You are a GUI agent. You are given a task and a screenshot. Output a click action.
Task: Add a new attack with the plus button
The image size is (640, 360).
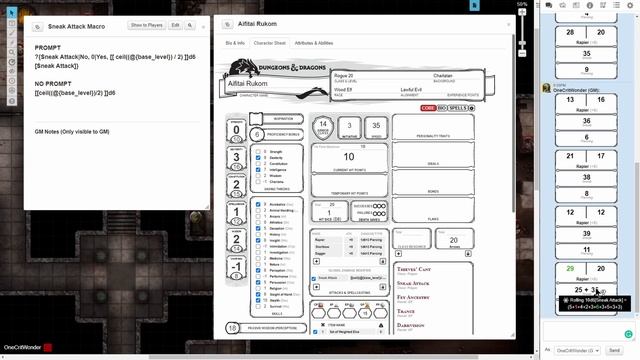316,261
